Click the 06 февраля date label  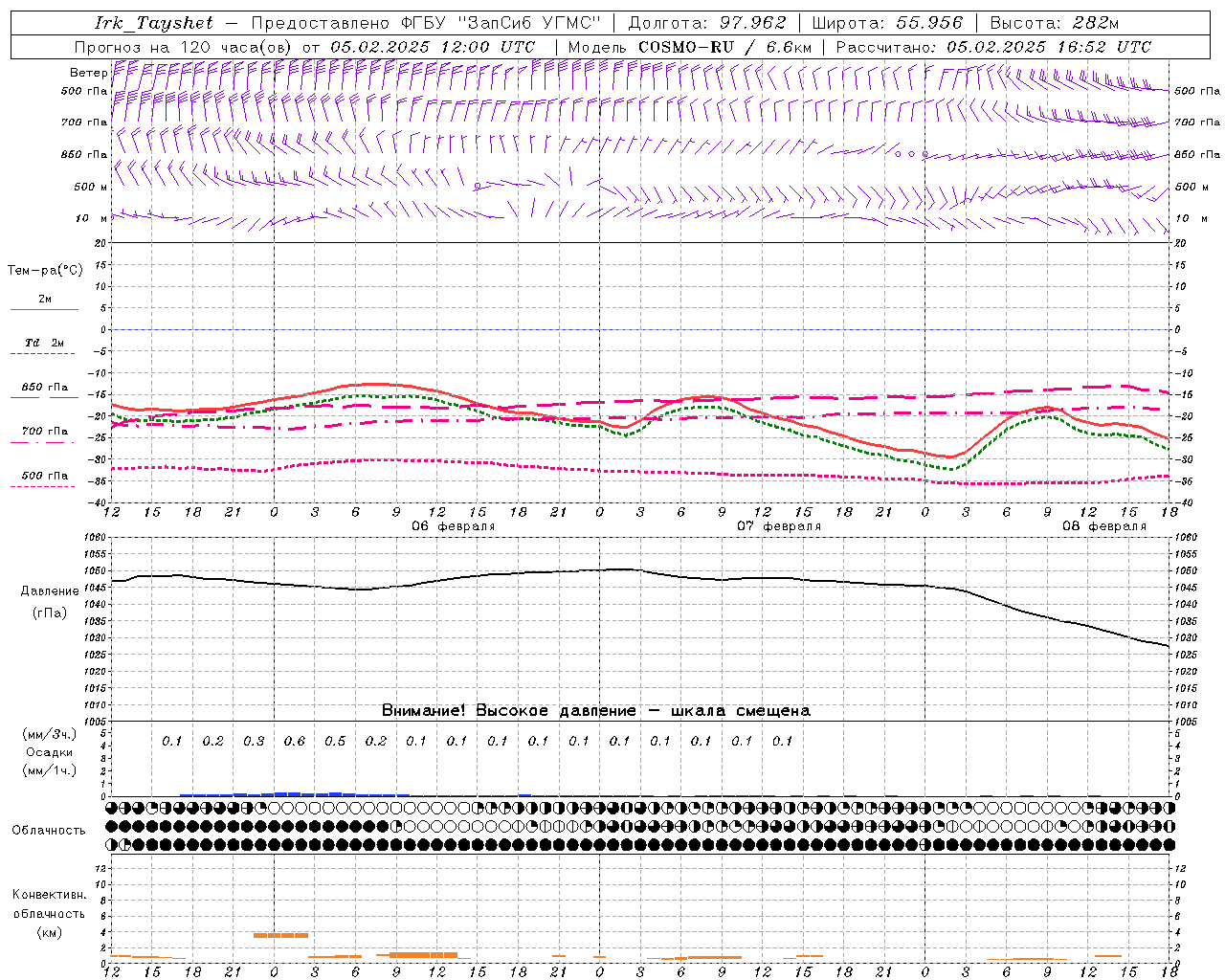coord(454,526)
